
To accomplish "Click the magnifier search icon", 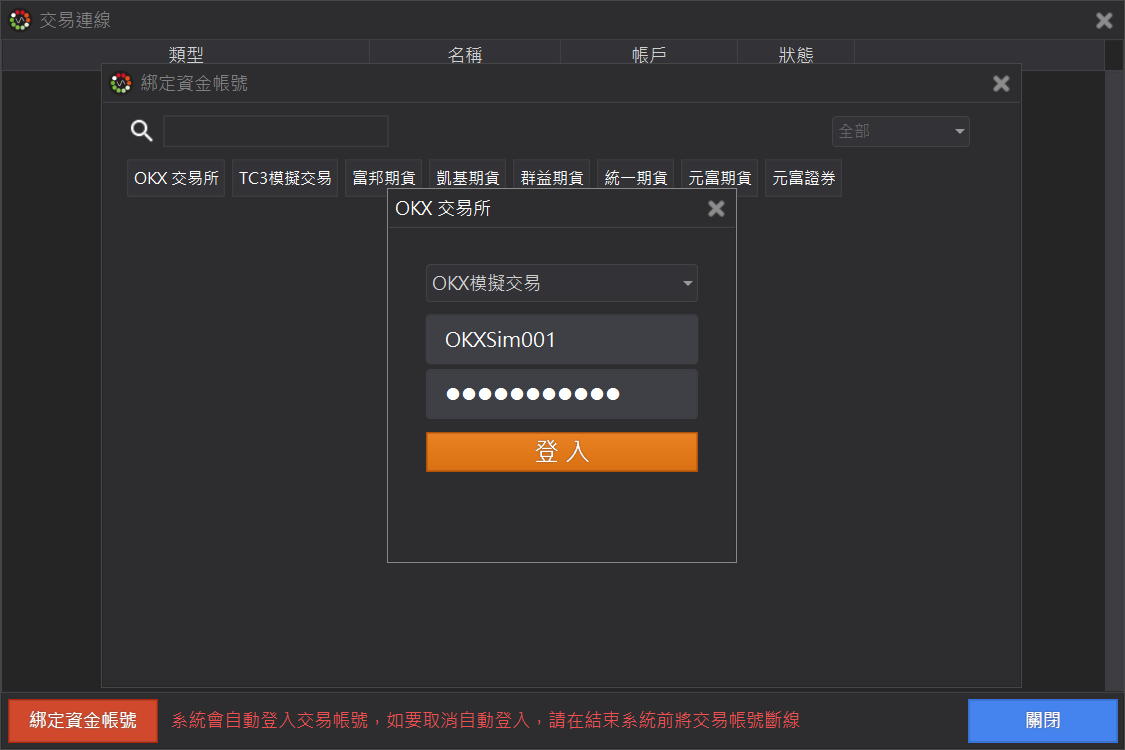I will click(142, 131).
